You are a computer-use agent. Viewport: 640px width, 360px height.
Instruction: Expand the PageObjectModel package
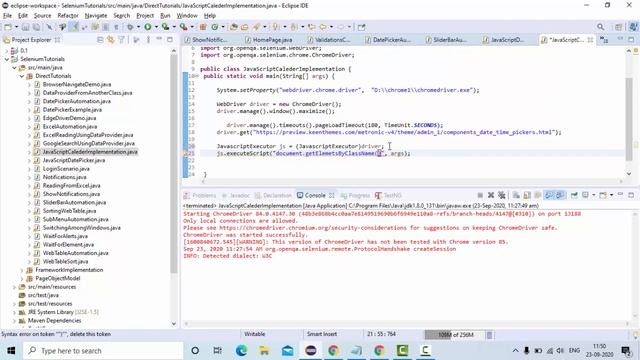tap(22, 278)
